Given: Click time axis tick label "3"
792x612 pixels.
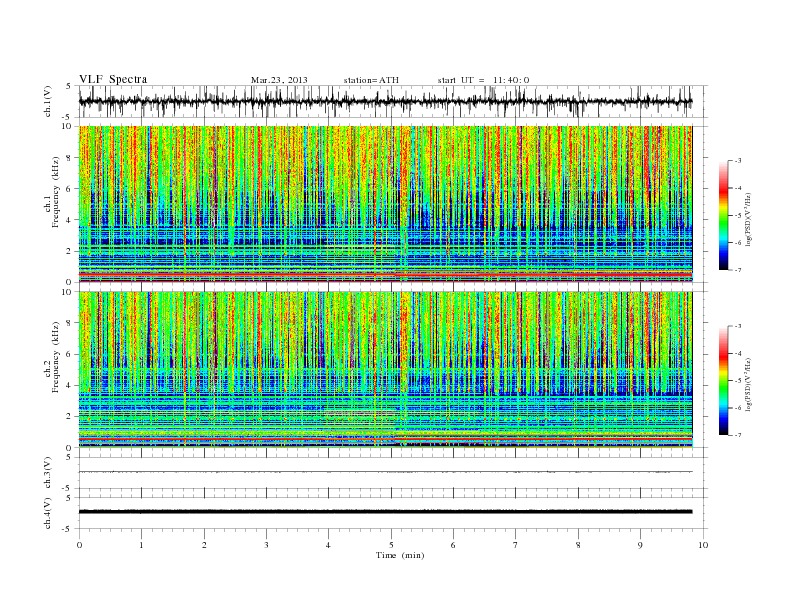Looking at the screenshot, I should coord(266,545).
